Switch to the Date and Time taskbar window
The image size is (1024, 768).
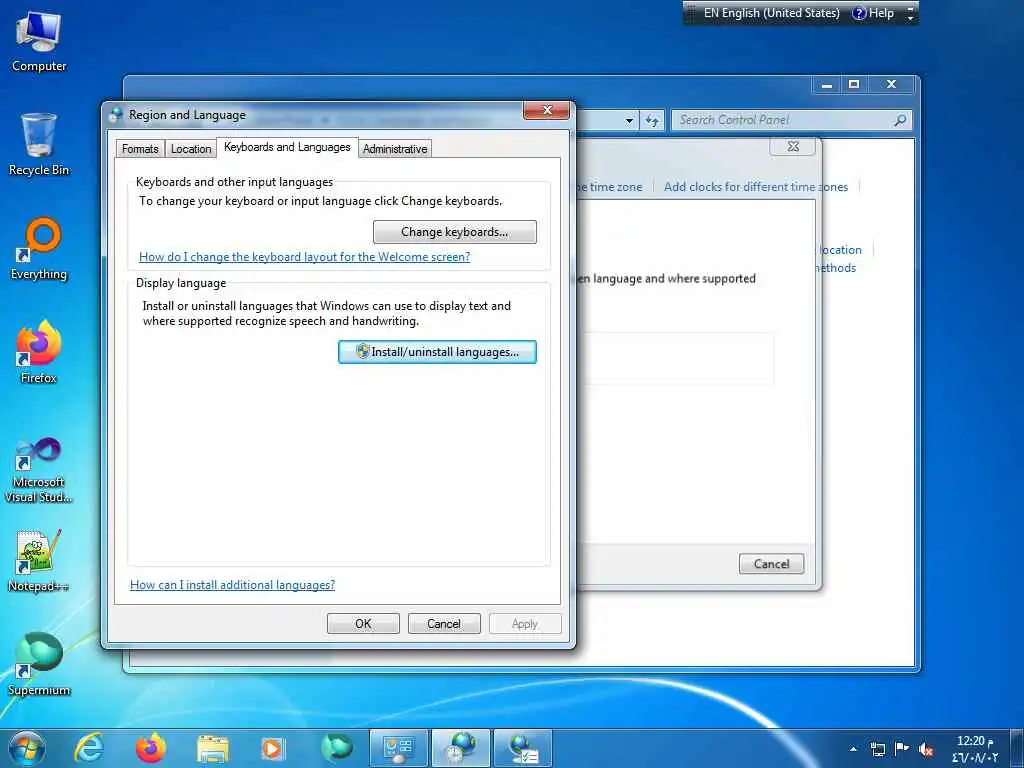461,748
